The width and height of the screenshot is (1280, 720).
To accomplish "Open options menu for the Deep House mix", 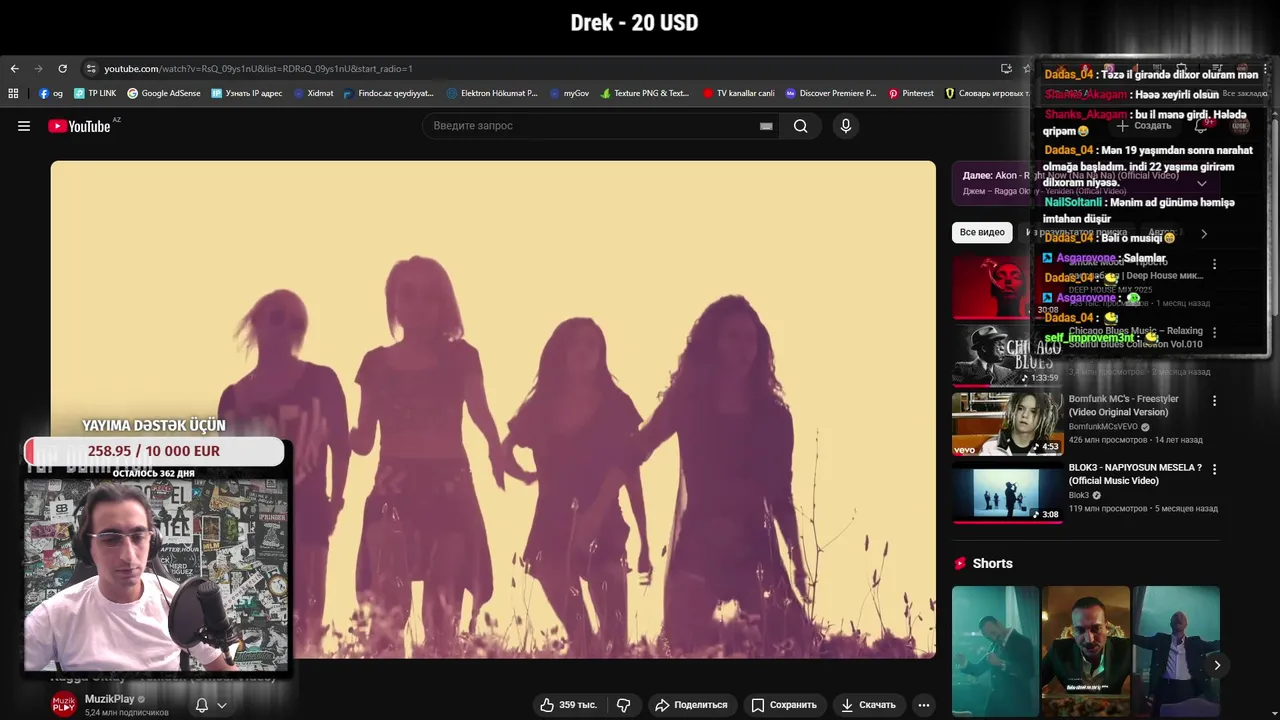I will [1215, 264].
